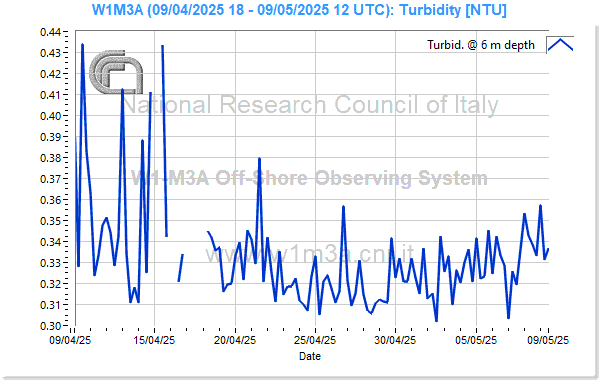Image resolution: width=600 pixels, height=381 pixels.
Task: Click the 30/04/25 date axis label
Action: click(395, 340)
